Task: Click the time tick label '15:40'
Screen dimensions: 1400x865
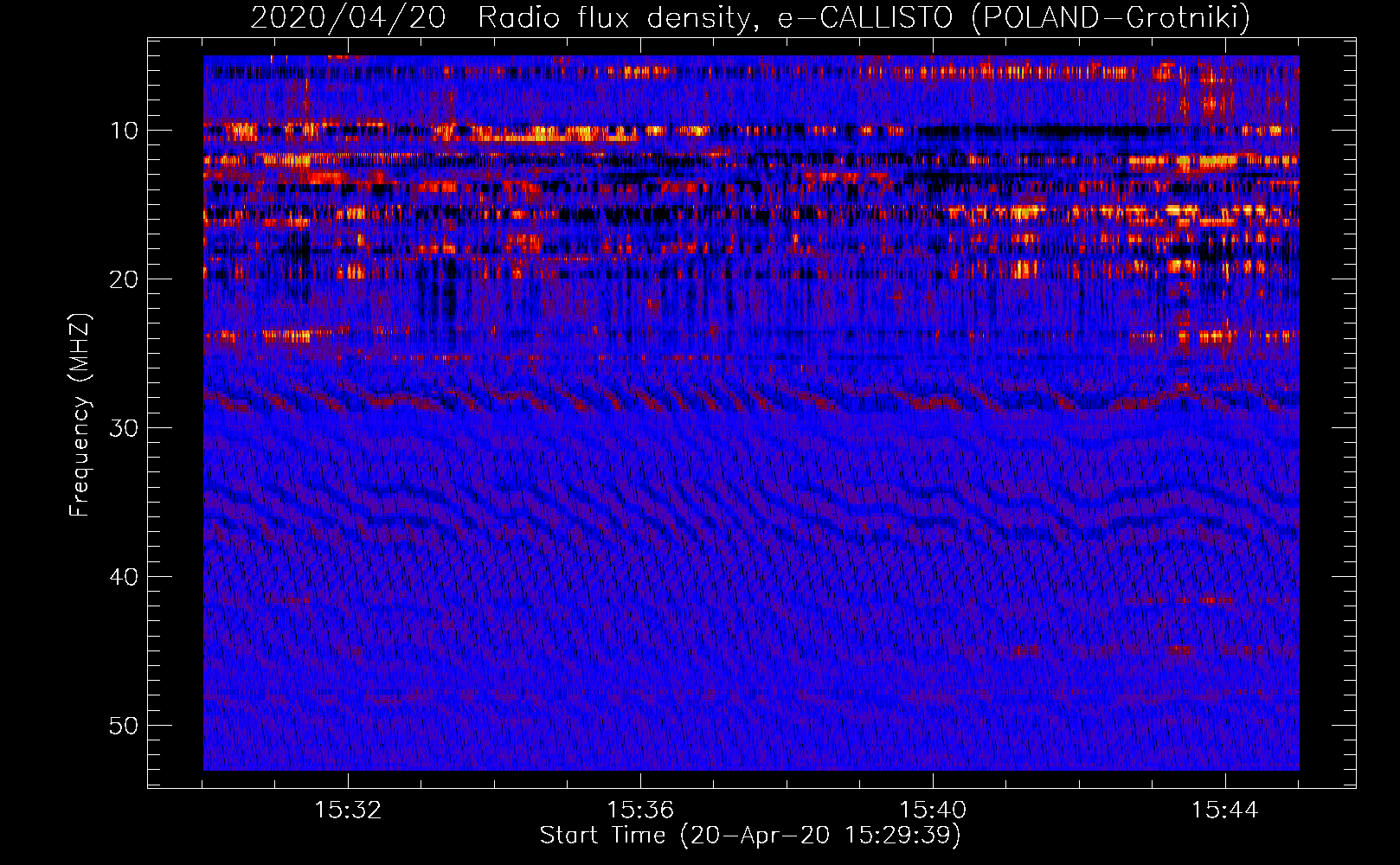Action: point(933,811)
